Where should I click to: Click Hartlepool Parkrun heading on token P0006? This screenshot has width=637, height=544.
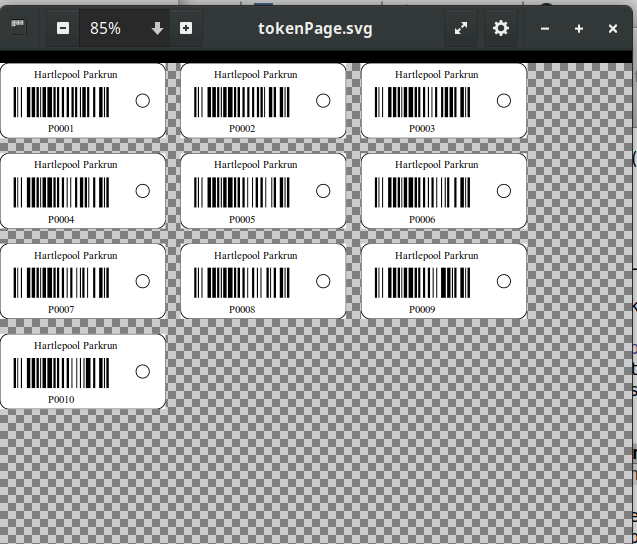(437, 165)
